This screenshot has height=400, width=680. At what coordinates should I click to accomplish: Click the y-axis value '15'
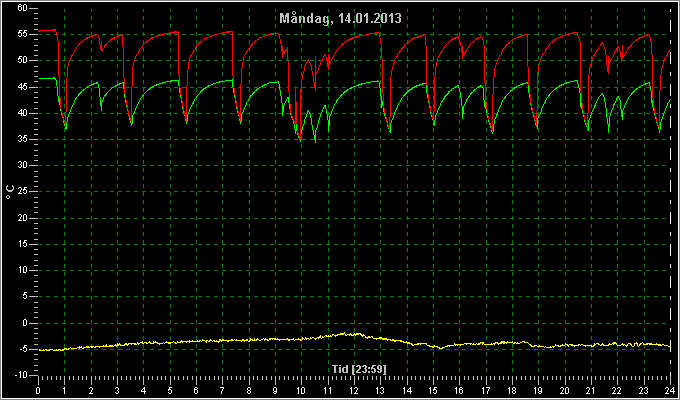click(x=23, y=244)
